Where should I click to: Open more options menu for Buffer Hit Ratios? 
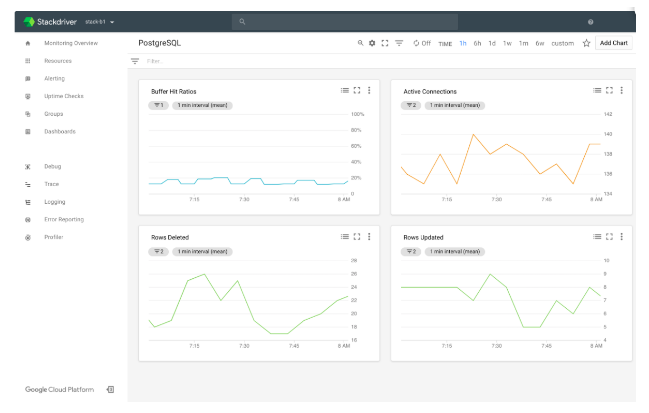pyautogui.click(x=369, y=91)
